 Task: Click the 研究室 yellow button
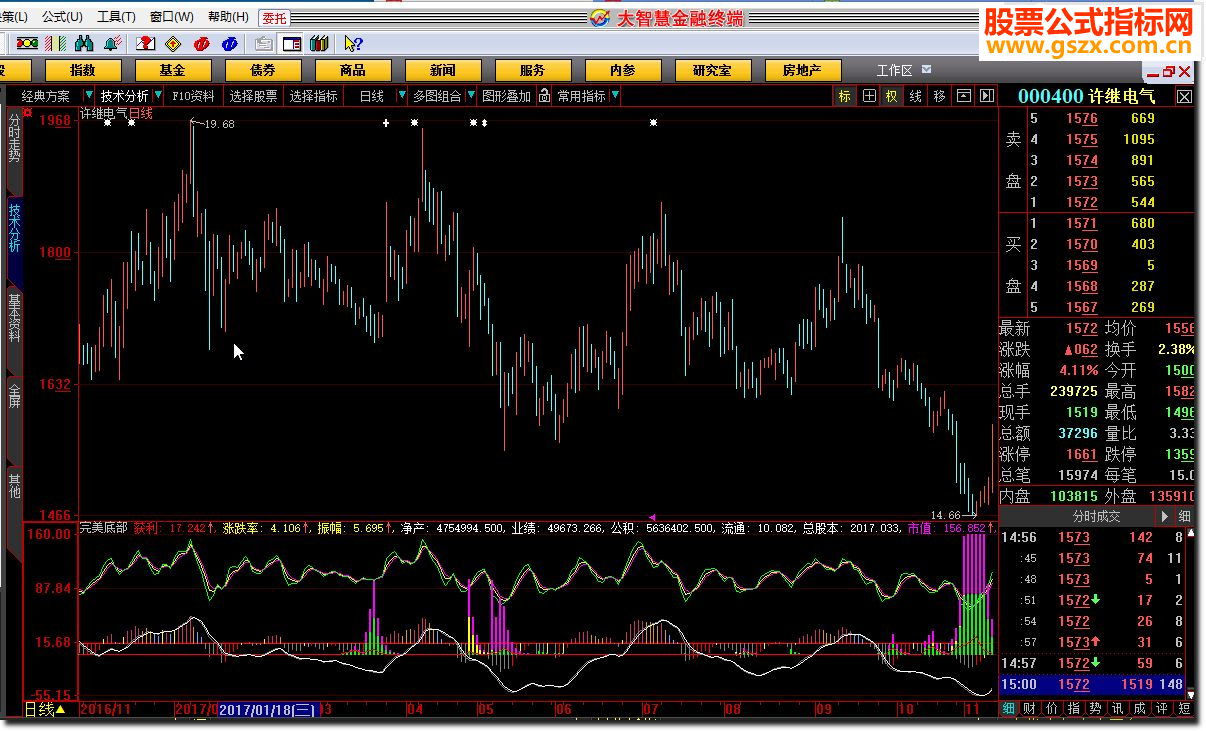point(712,70)
